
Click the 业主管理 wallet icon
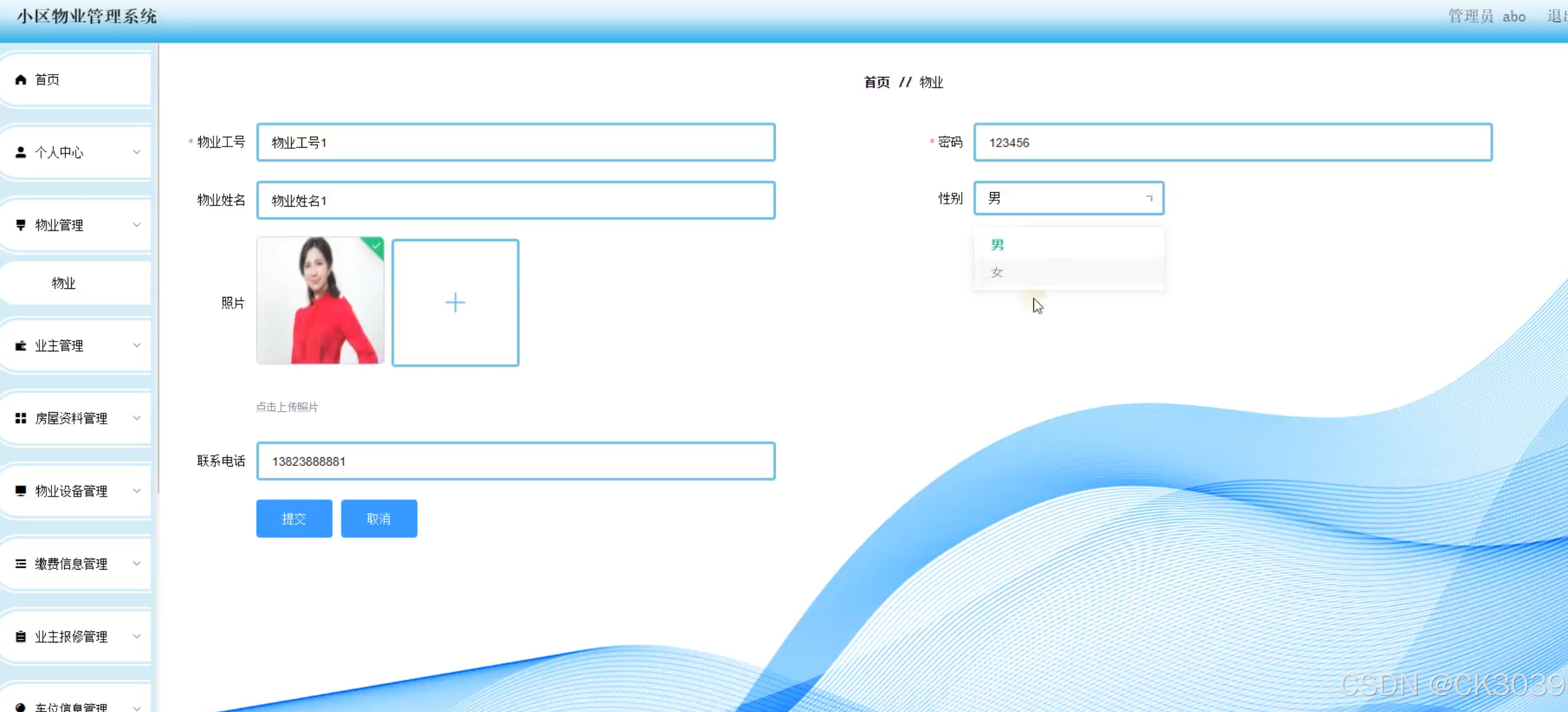coord(21,346)
